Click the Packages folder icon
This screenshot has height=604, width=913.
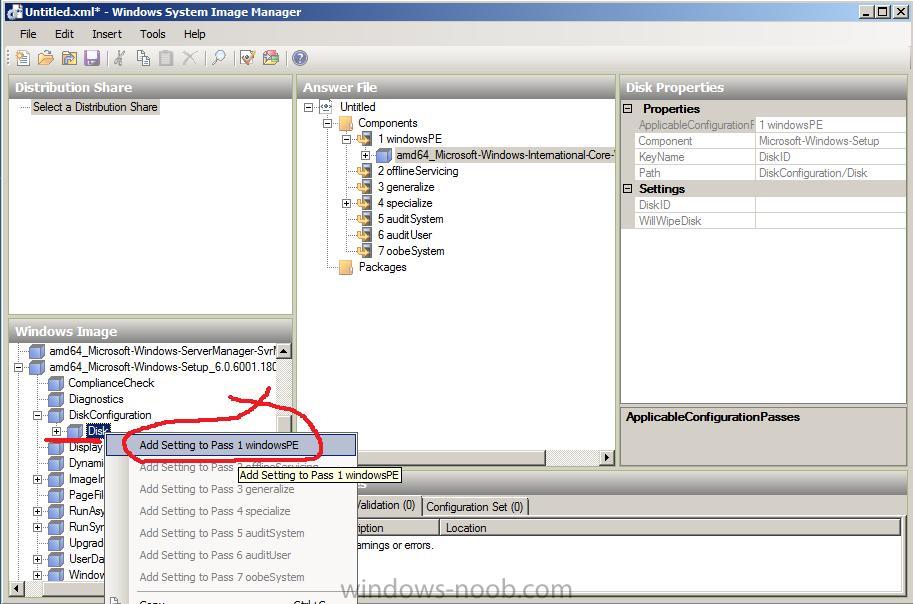click(x=346, y=267)
